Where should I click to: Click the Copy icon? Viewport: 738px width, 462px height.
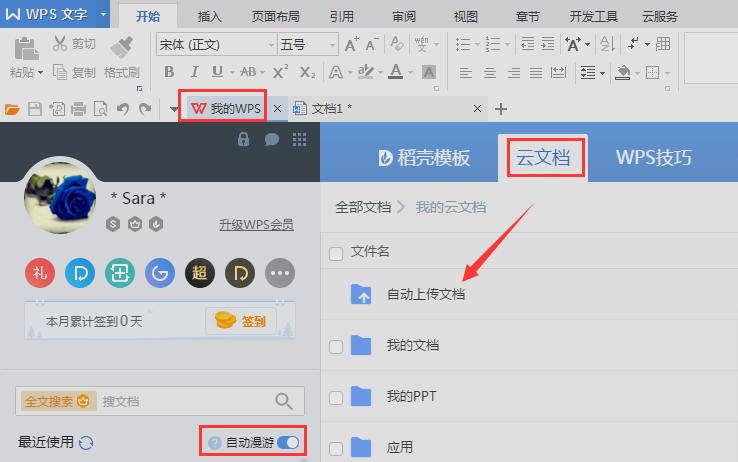point(60,72)
